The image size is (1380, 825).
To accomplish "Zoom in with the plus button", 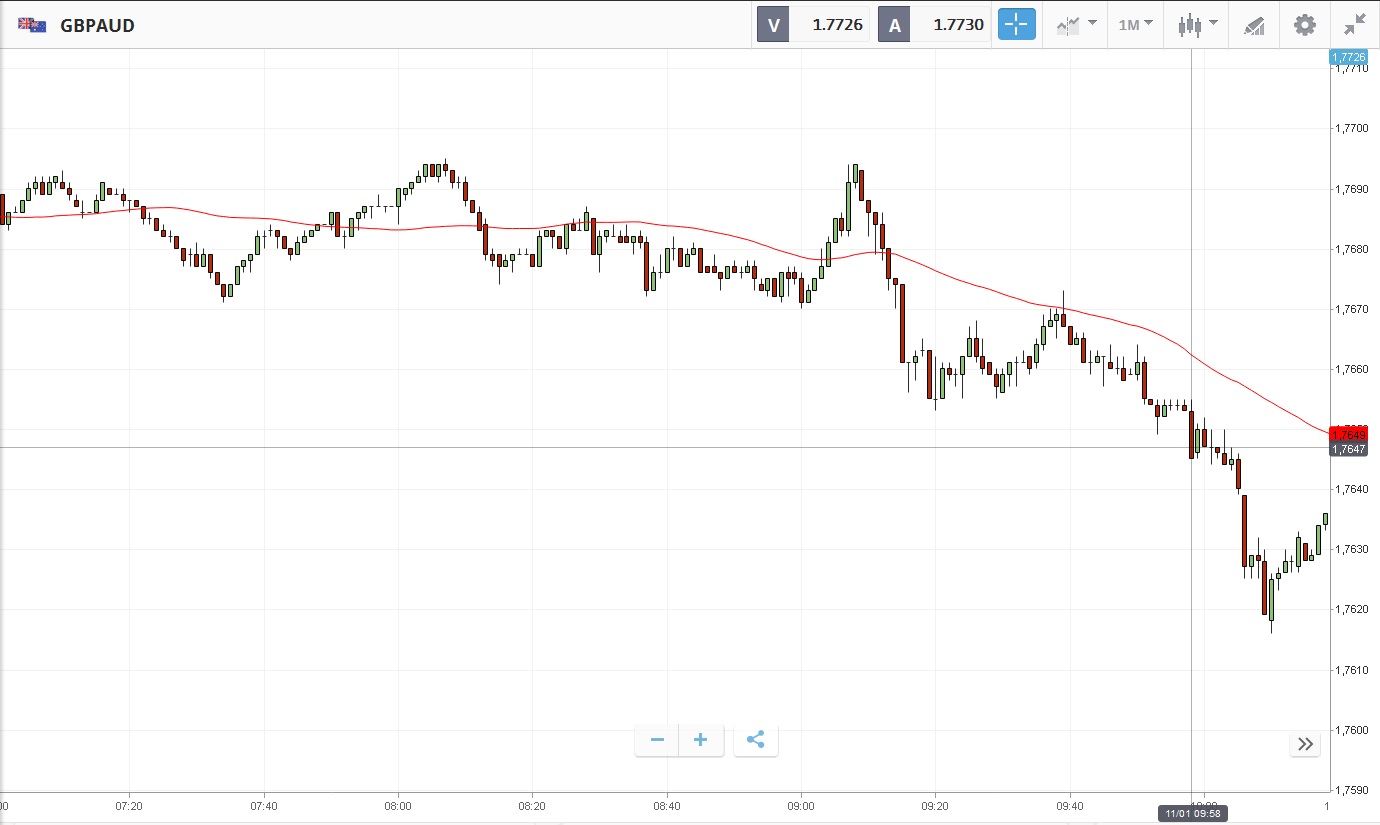I will (x=701, y=740).
